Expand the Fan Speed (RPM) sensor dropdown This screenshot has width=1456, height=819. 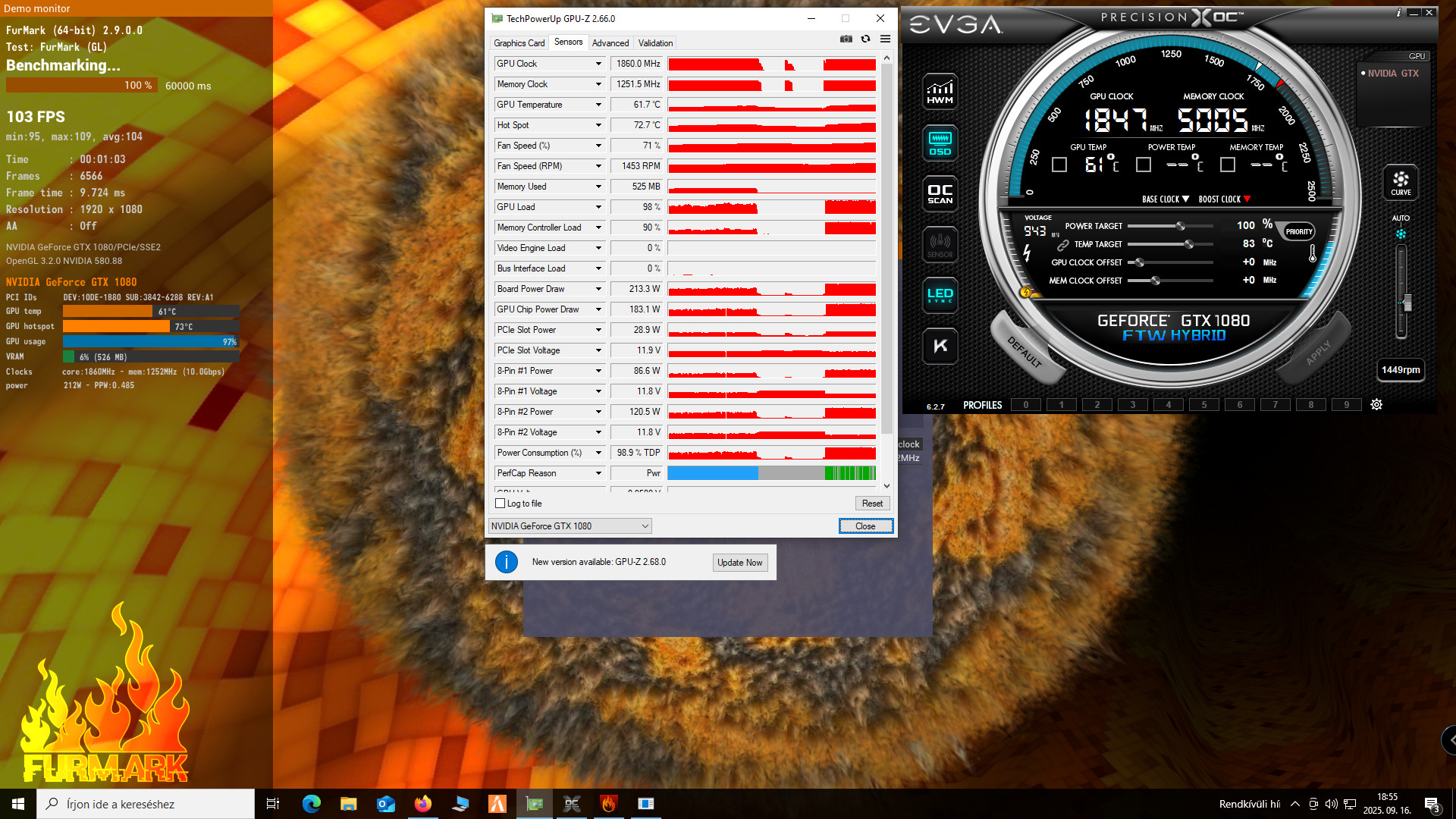tap(598, 166)
